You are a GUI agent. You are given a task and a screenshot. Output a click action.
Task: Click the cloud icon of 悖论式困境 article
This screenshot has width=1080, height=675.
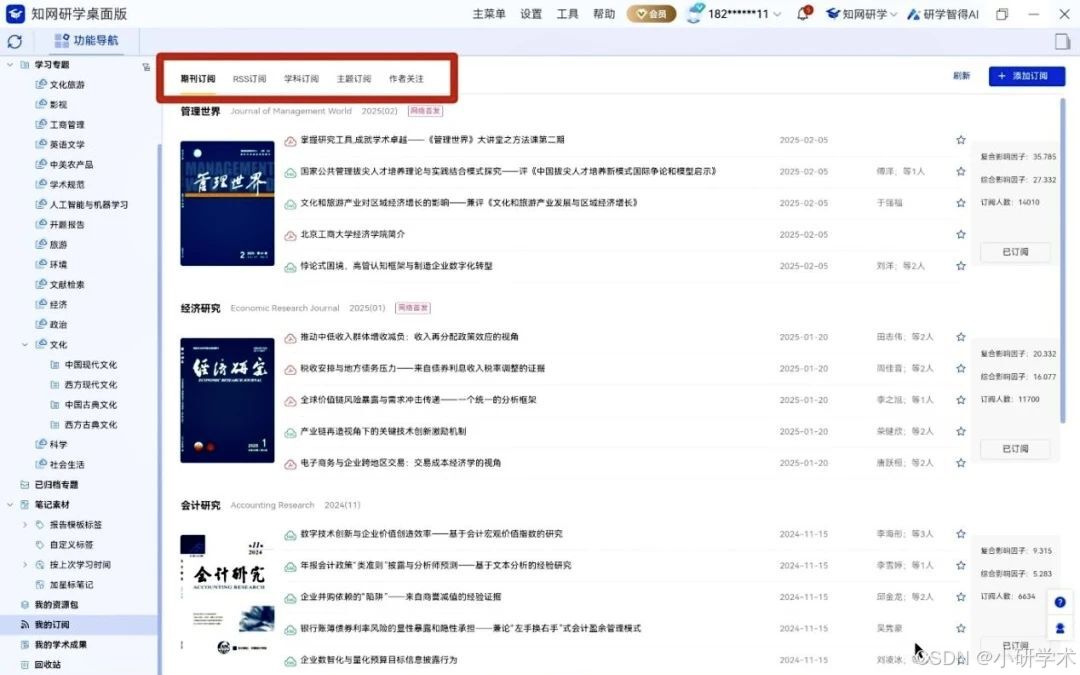pos(291,267)
